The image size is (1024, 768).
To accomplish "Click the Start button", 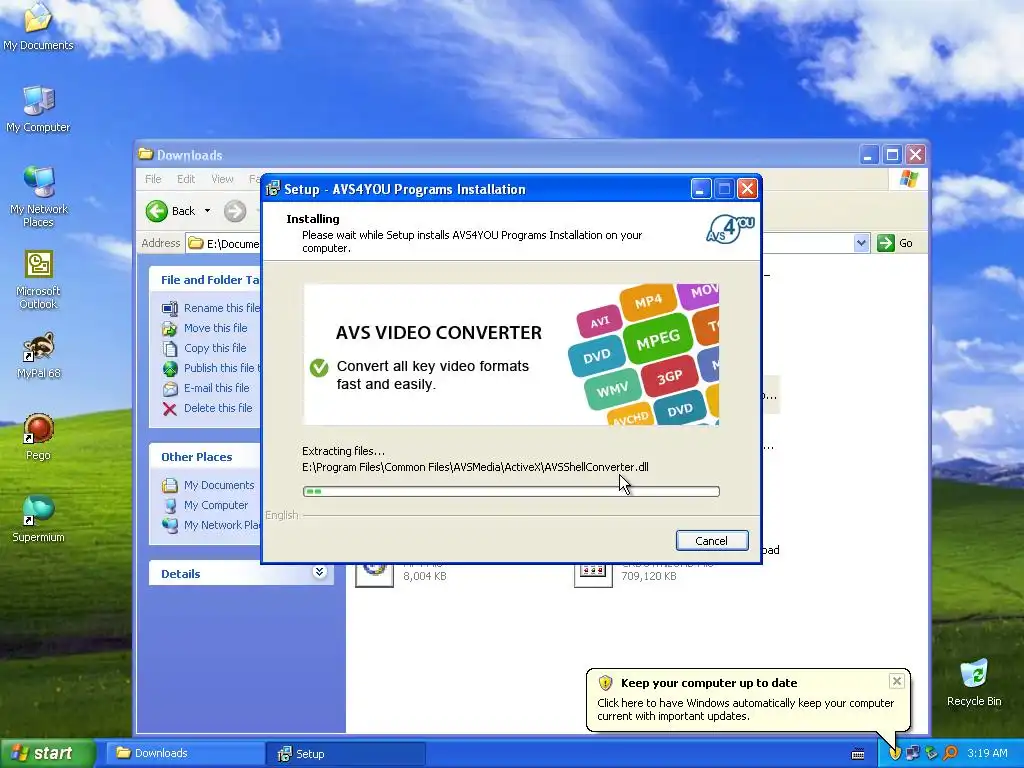I will coord(47,753).
